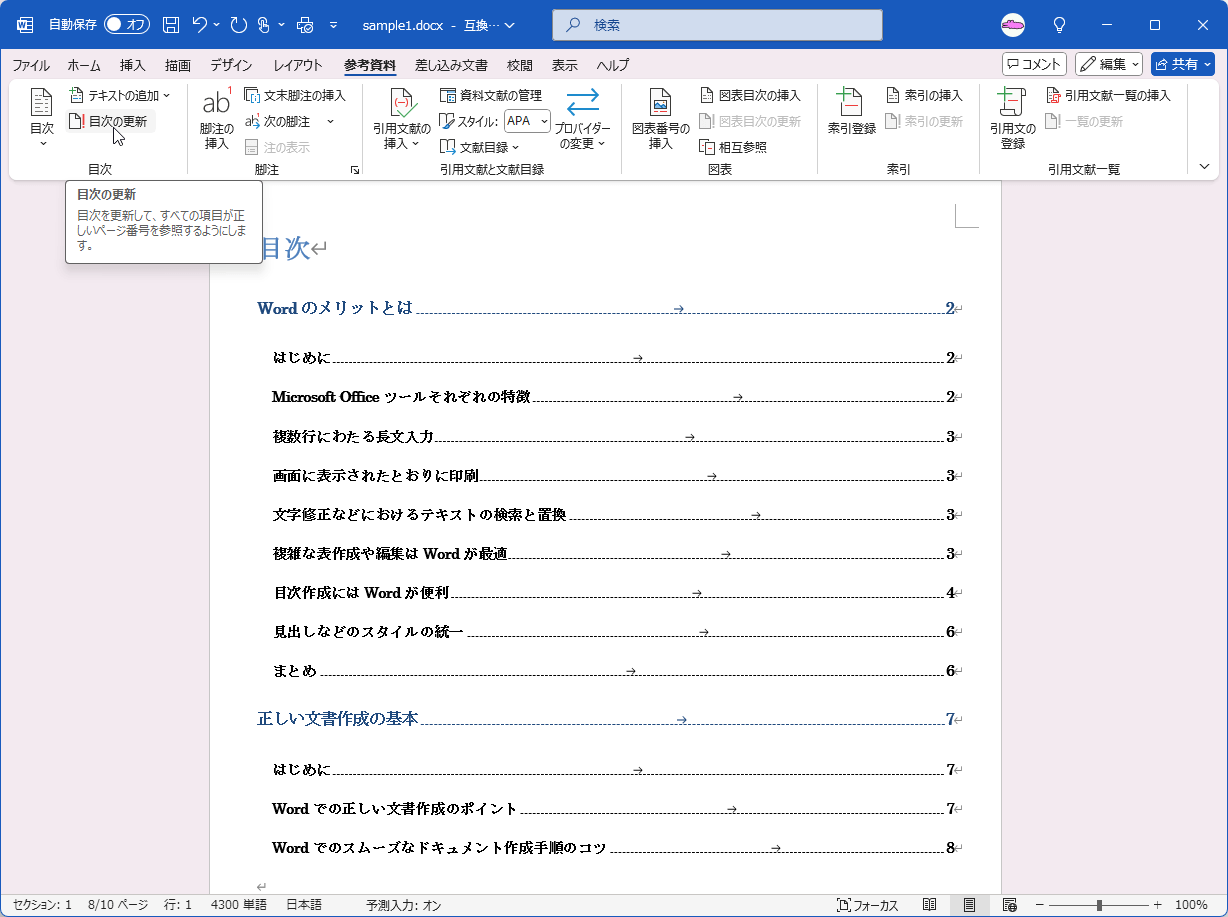This screenshot has width=1228, height=917.
Task: Click the Redo icon in title bar
Action: pyautogui.click(x=239, y=24)
